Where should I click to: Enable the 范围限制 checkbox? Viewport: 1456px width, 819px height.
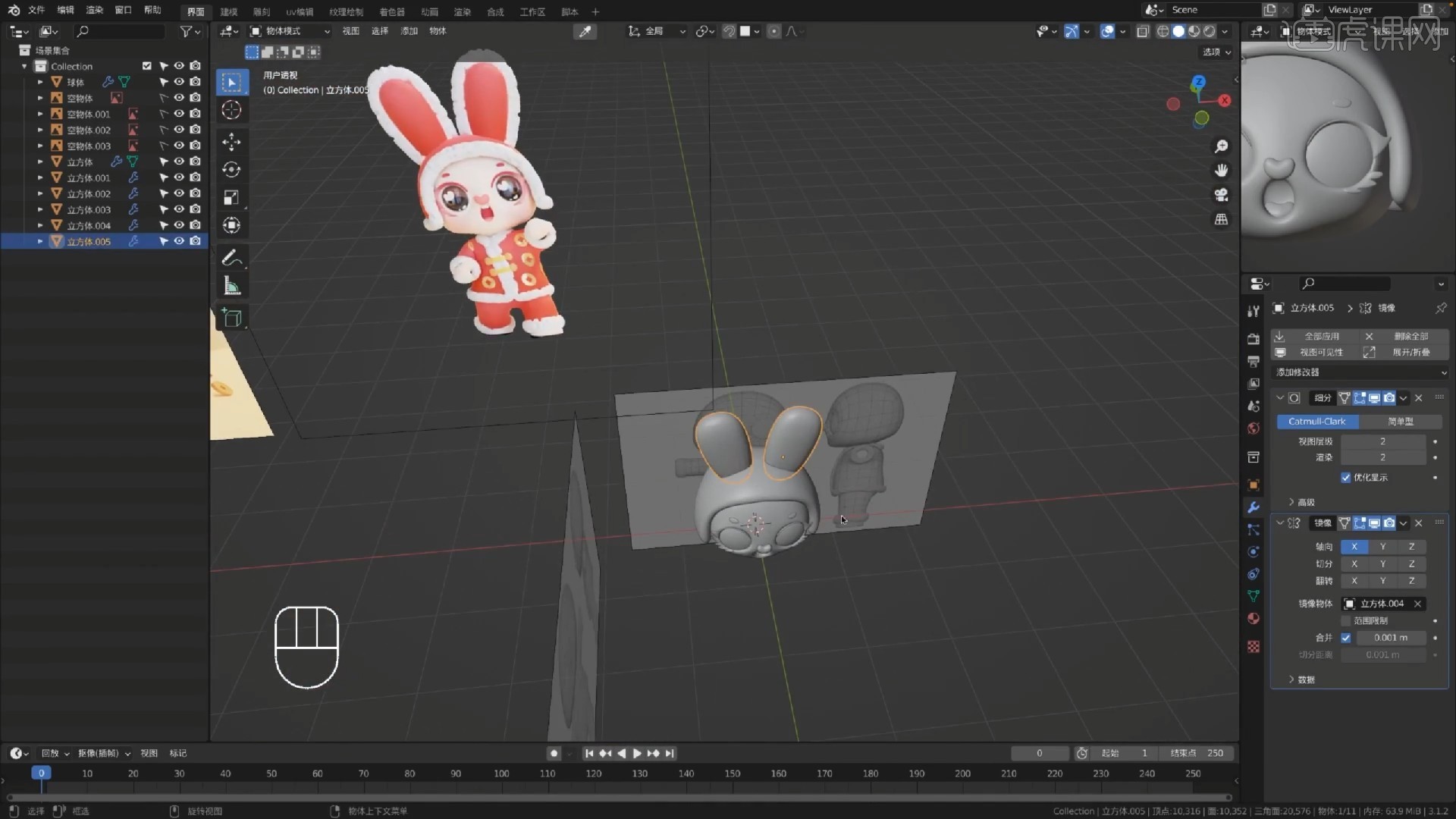point(1346,621)
